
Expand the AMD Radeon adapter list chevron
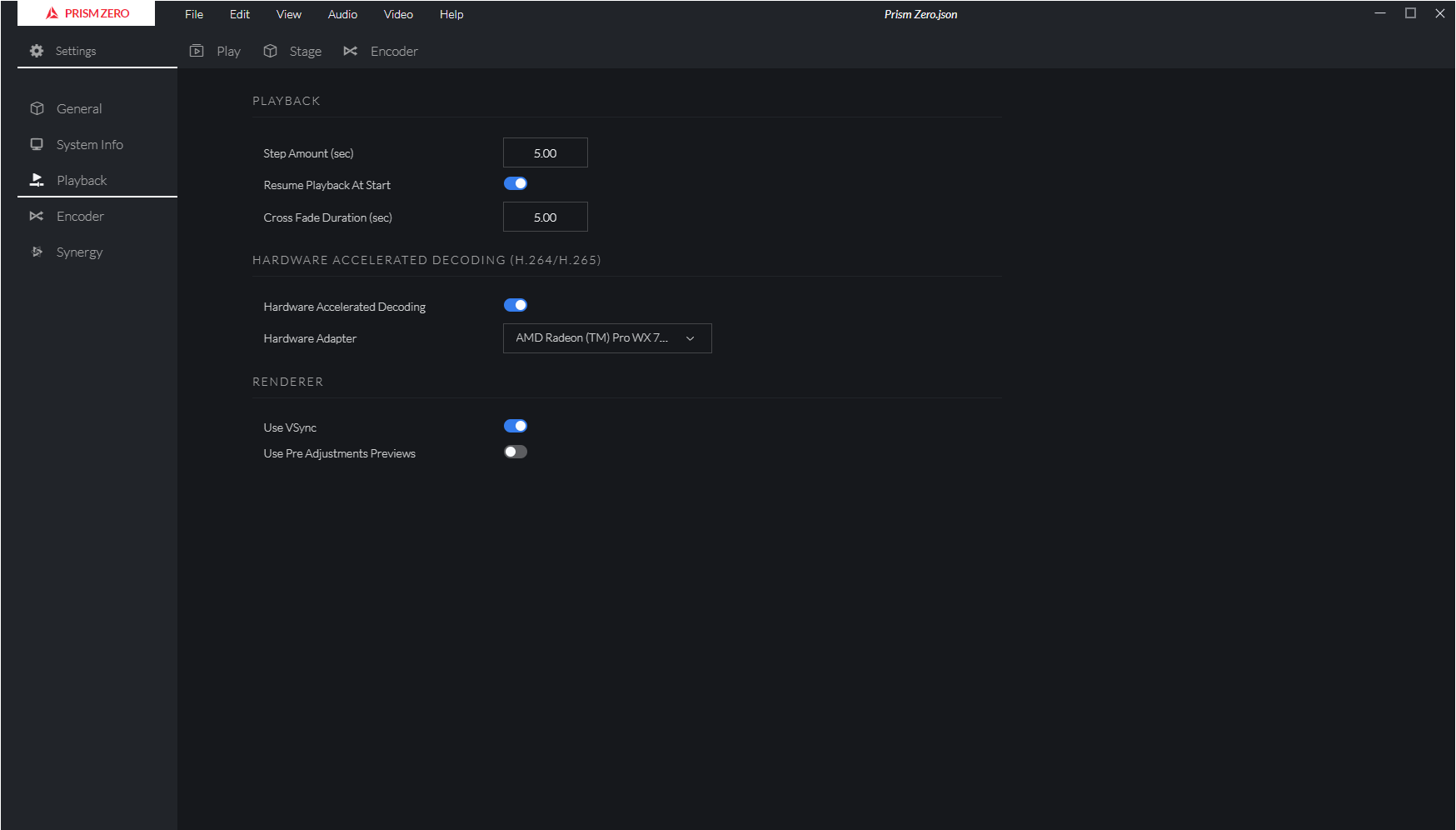tap(690, 338)
